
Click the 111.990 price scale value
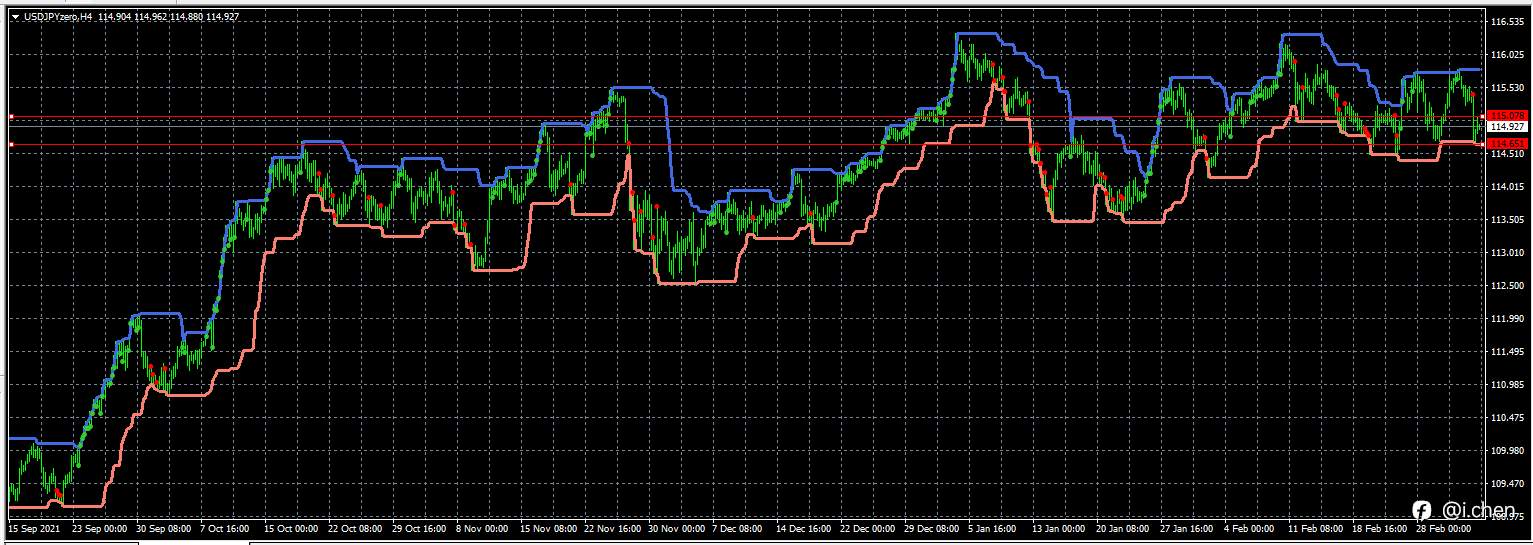1506,319
